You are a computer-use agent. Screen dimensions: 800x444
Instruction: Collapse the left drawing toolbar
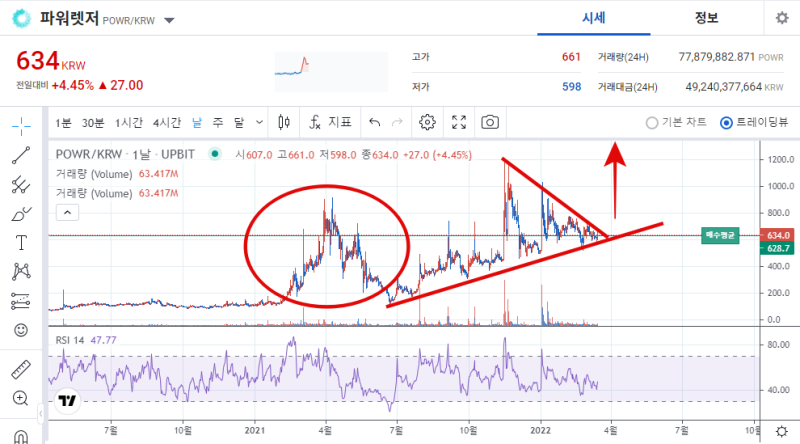[41, 414]
